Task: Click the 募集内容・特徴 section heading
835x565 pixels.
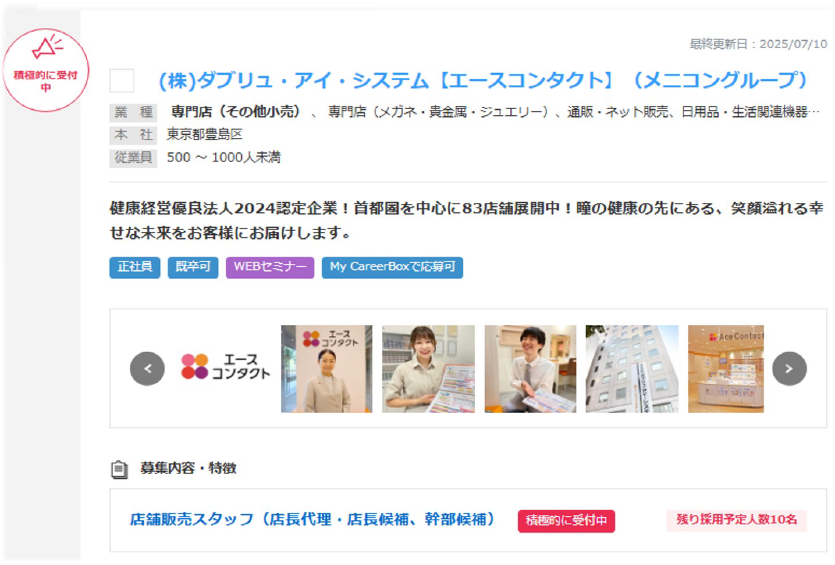Action: [189, 468]
